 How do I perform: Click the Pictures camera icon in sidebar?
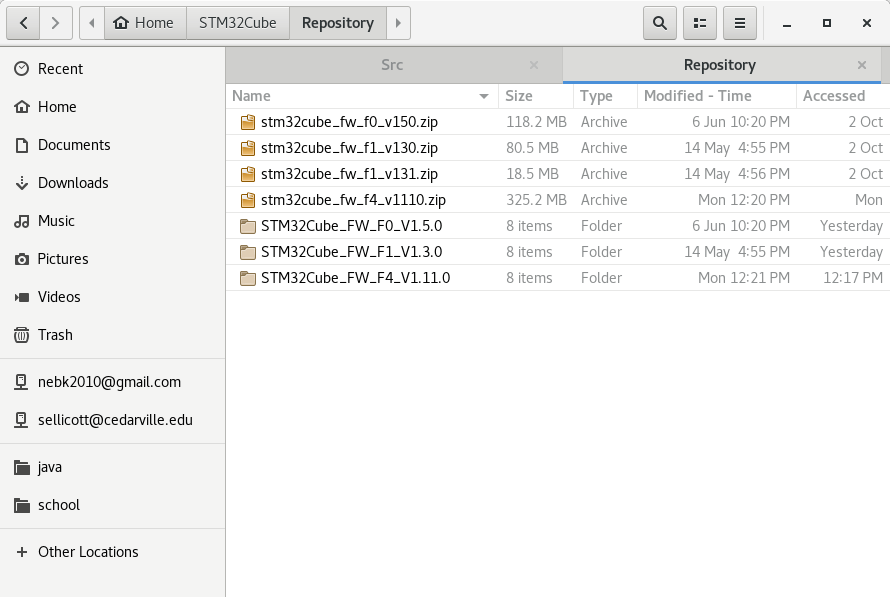[22, 259]
